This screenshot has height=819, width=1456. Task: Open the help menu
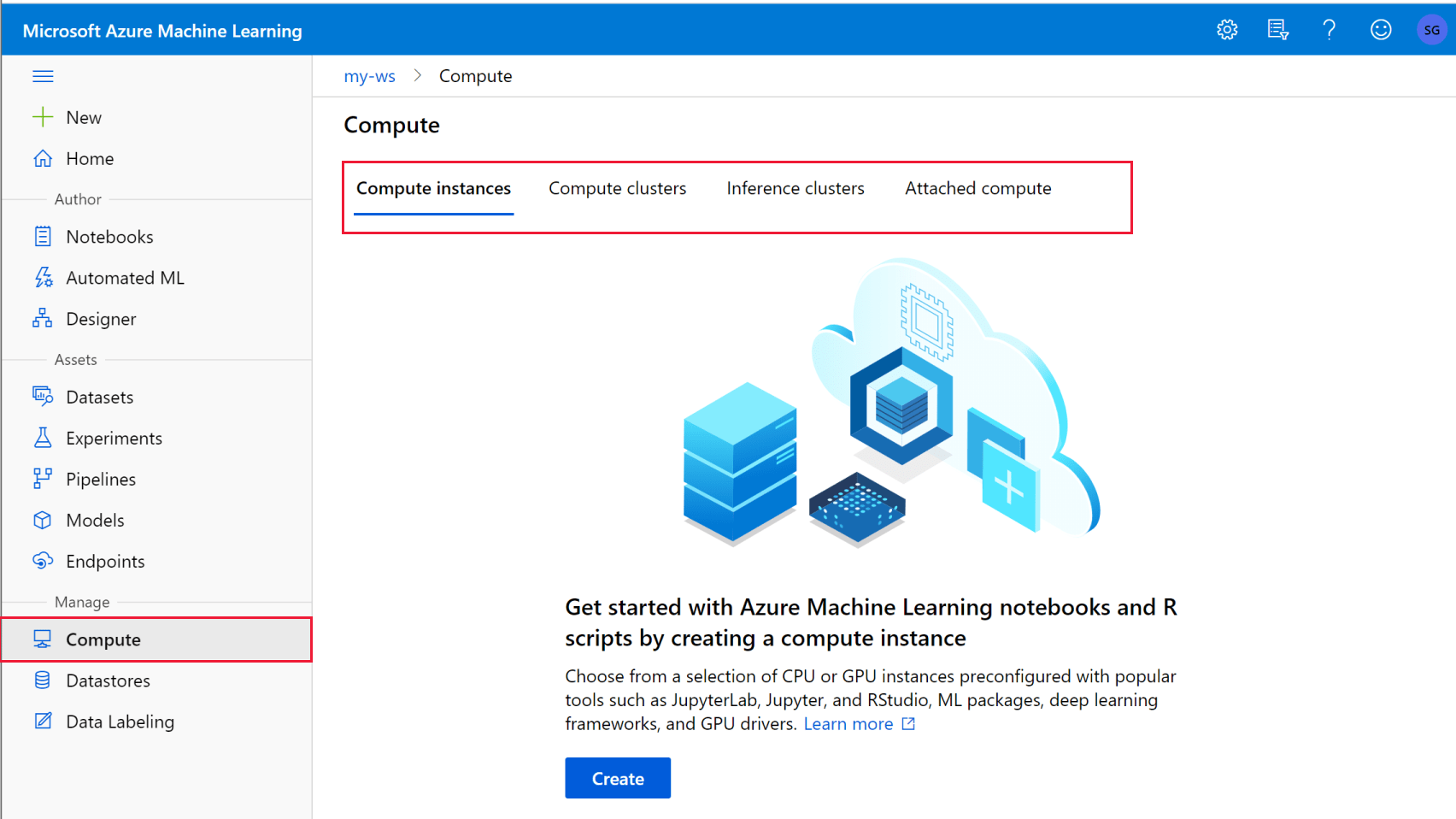coord(1330,29)
